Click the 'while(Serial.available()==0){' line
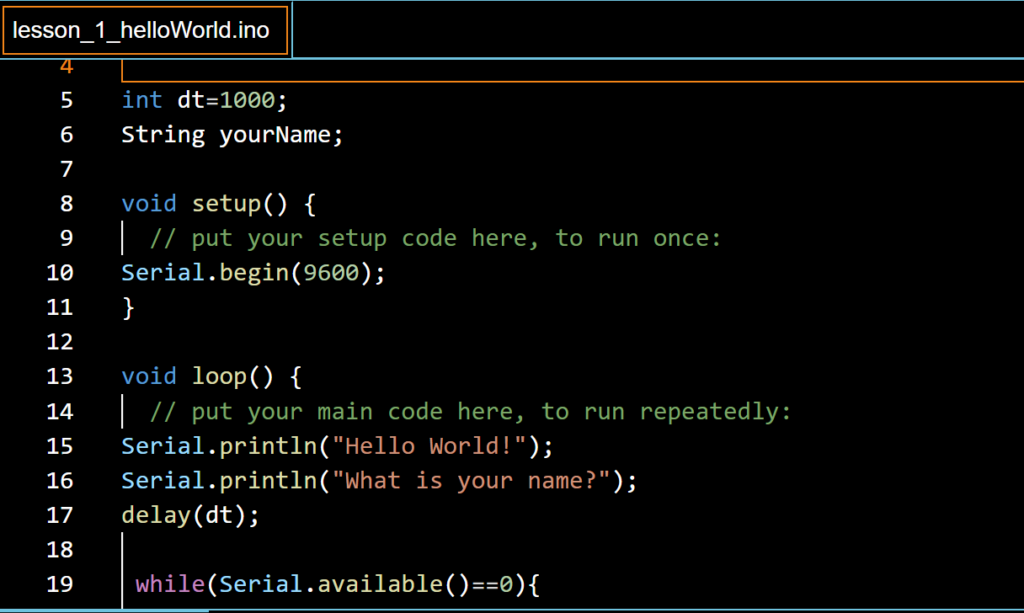Screen dimensions: 1024x613 click(x=338, y=584)
